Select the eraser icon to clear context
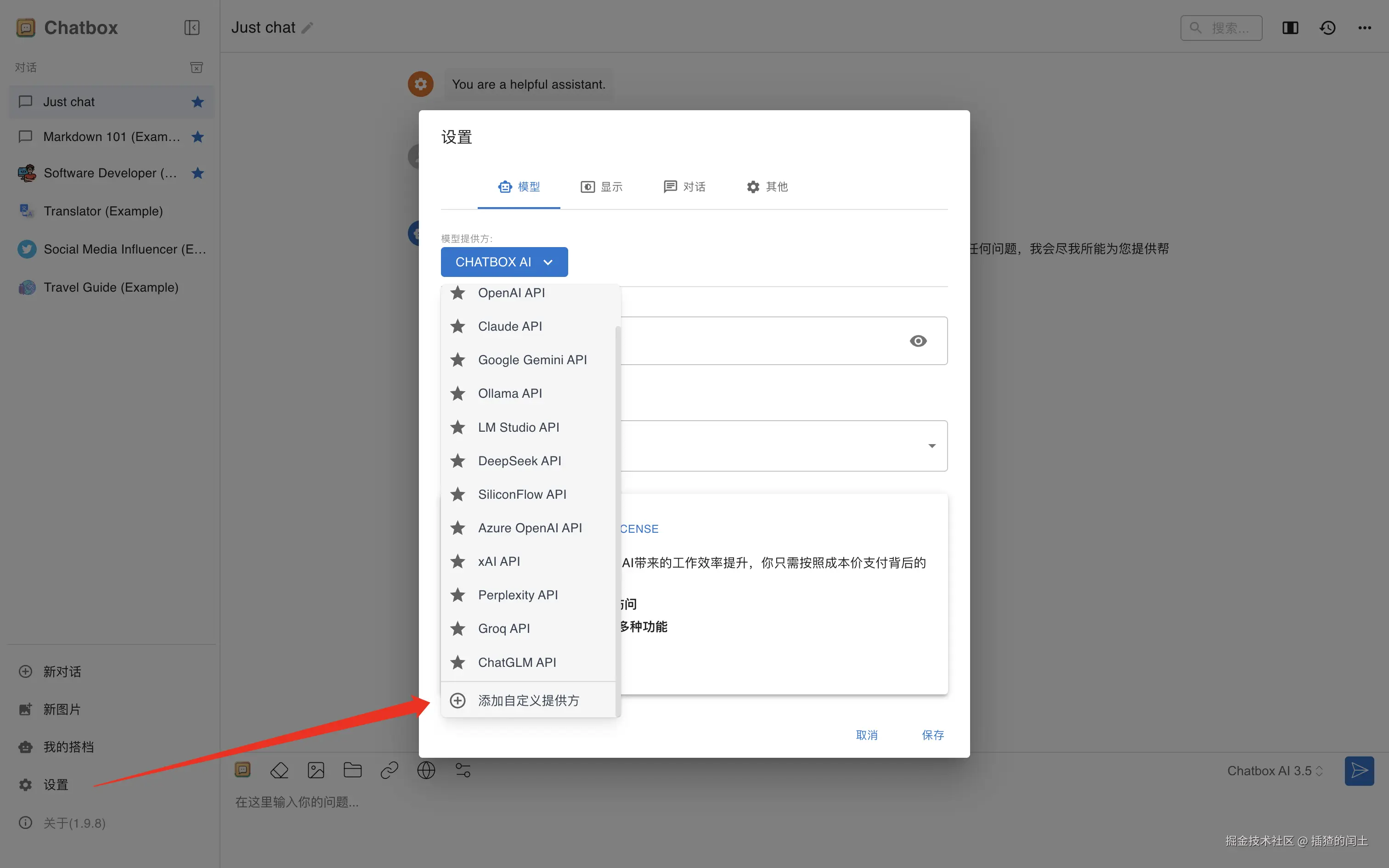The width and height of the screenshot is (1389, 868). 280,770
